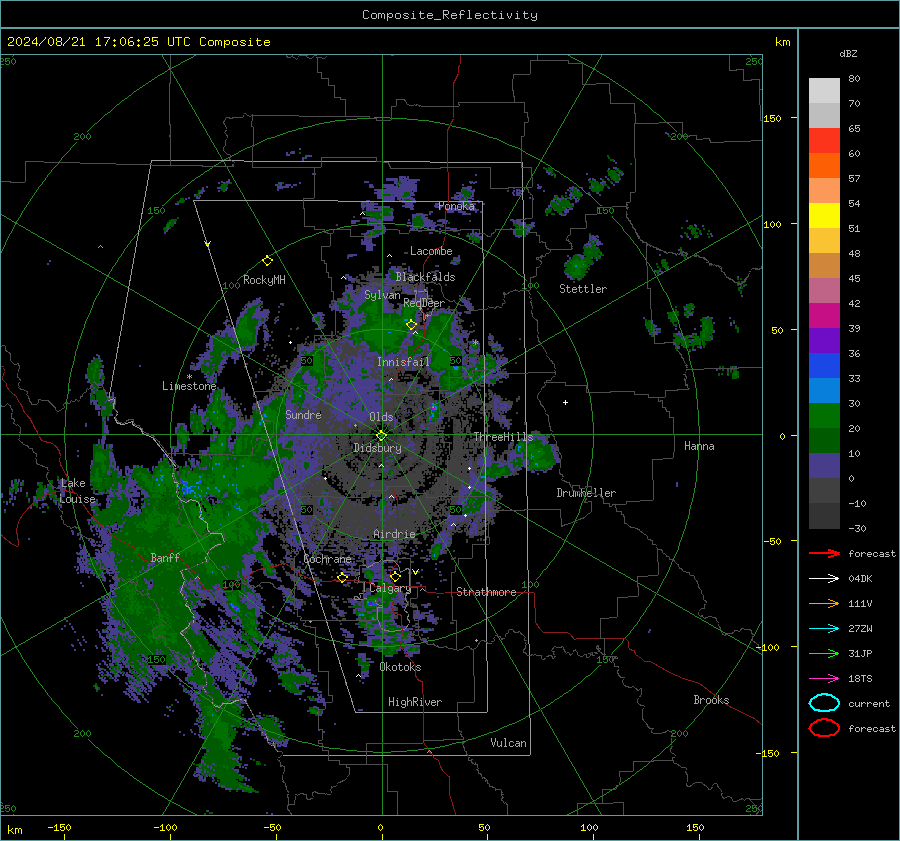This screenshot has width=900, height=841.
Task: Click the Composite_Reflectivity title
Action: point(450,15)
